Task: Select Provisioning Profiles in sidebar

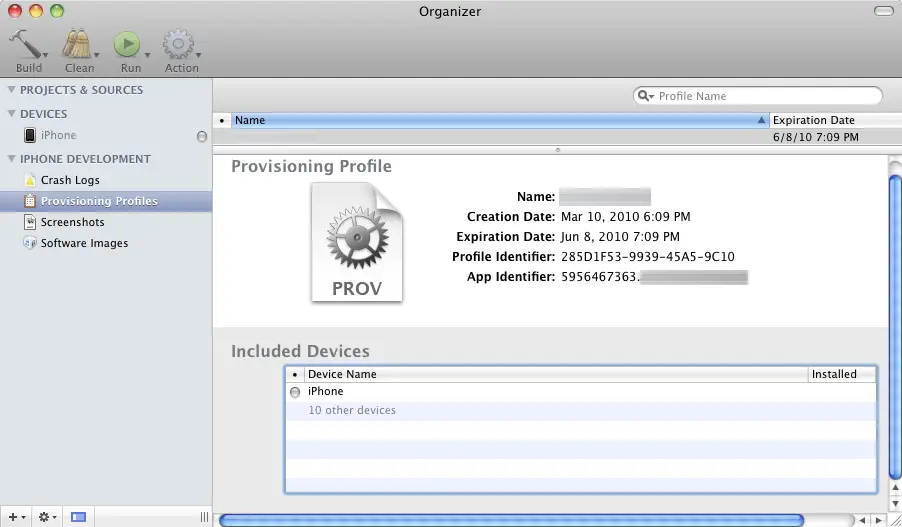Action: point(98,201)
